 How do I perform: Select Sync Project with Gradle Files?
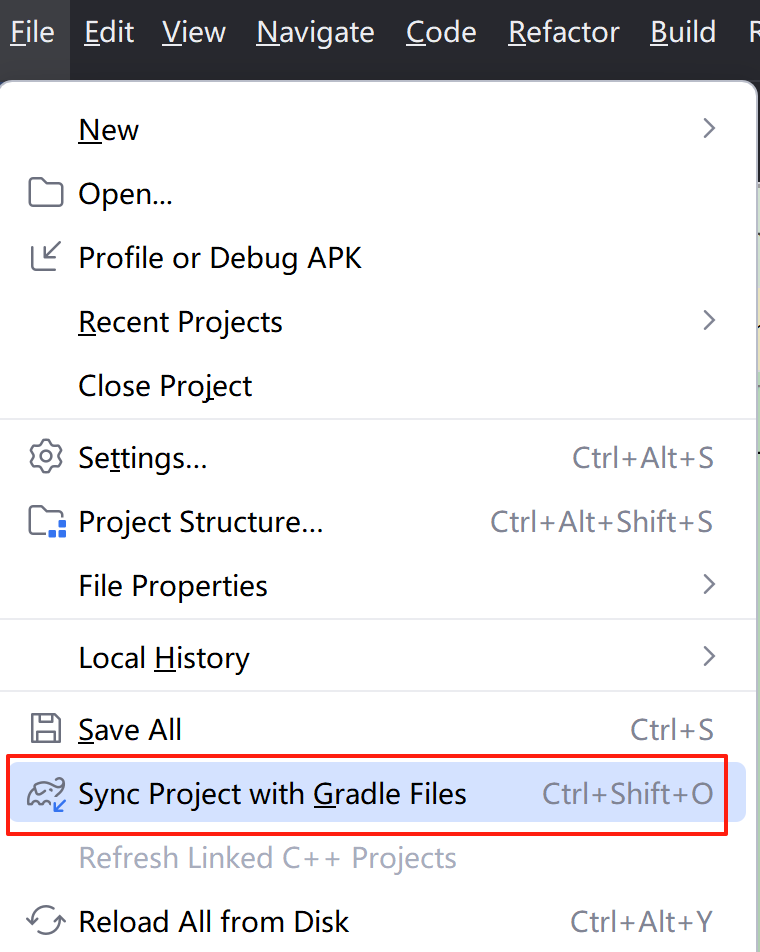(272, 793)
